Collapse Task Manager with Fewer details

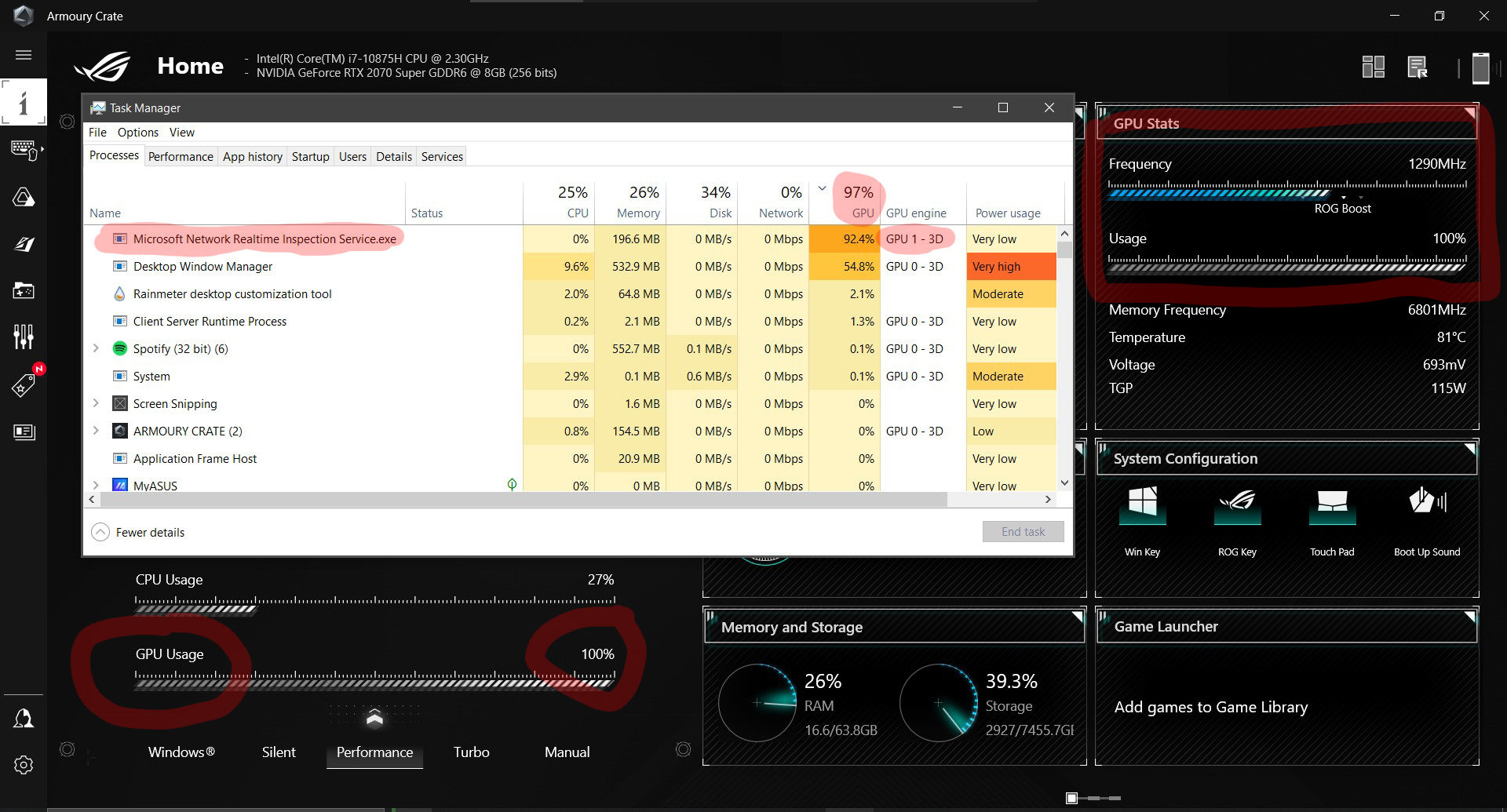click(138, 532)
